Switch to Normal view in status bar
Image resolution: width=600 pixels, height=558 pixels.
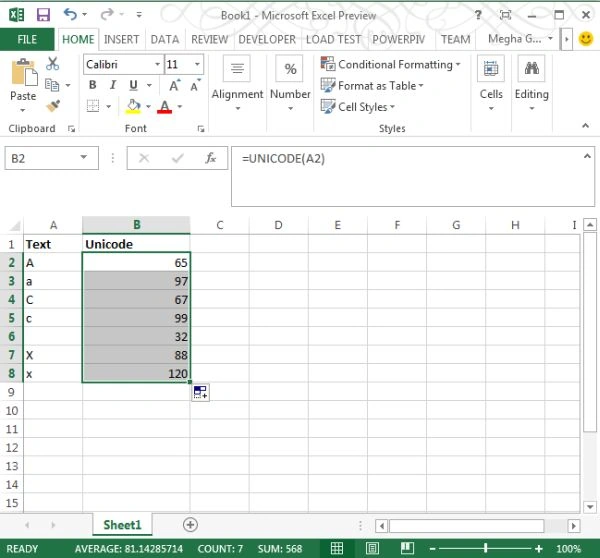[x=337, y=548]
